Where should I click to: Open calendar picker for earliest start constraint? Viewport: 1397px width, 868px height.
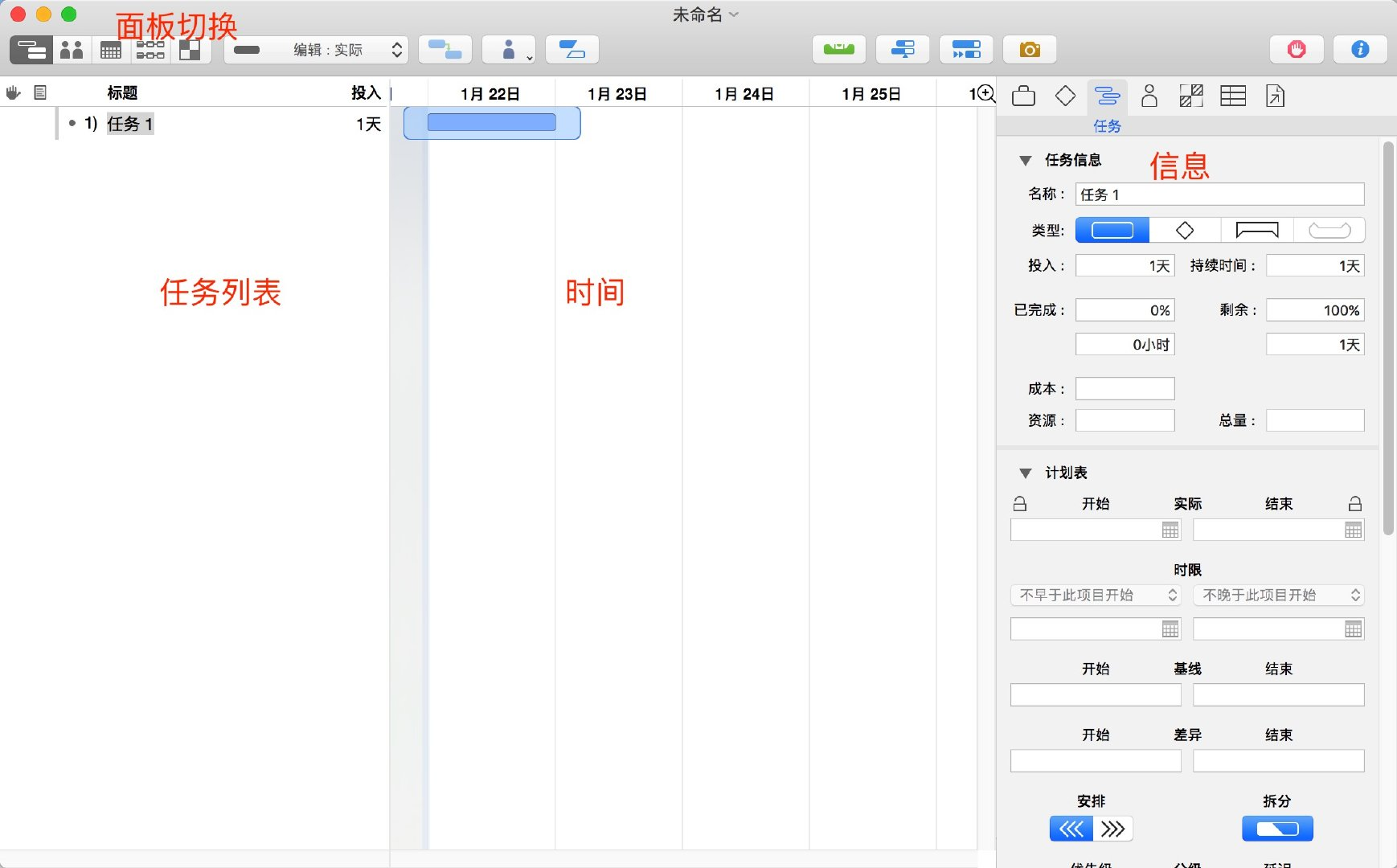point(1170,629)
